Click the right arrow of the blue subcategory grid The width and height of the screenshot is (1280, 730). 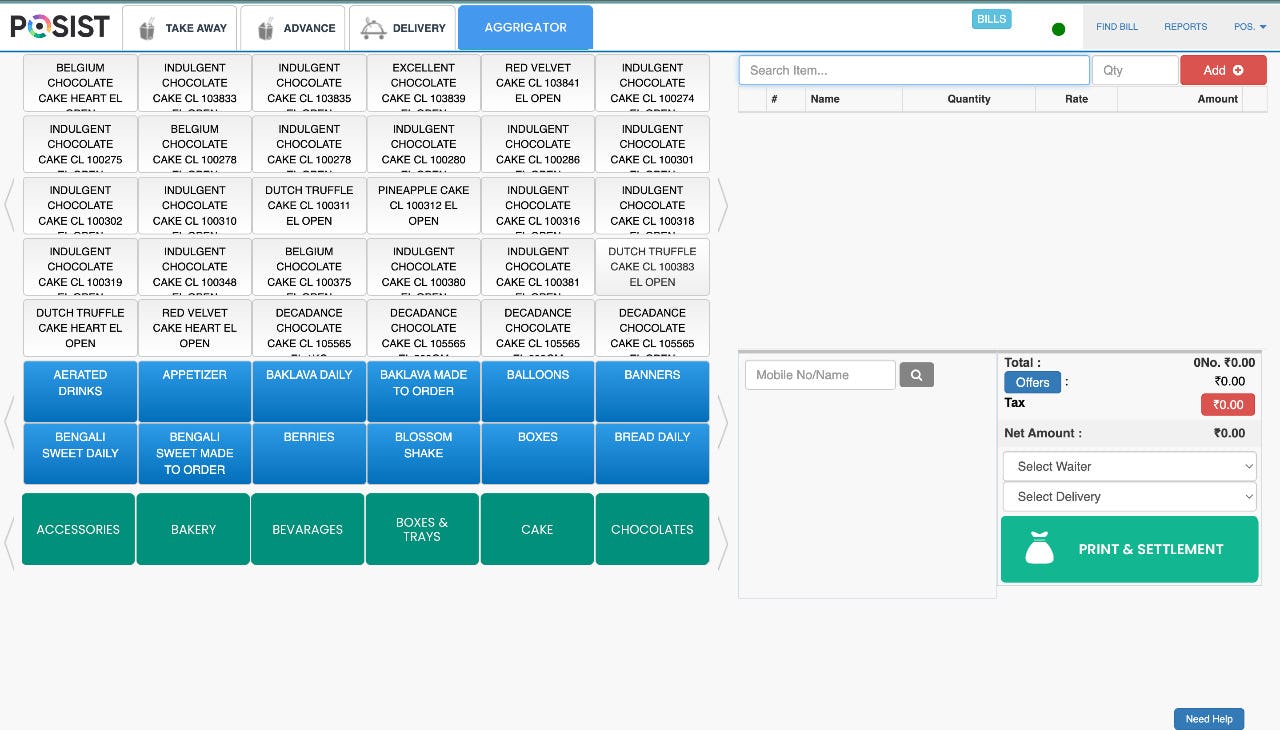pos(722,422)
